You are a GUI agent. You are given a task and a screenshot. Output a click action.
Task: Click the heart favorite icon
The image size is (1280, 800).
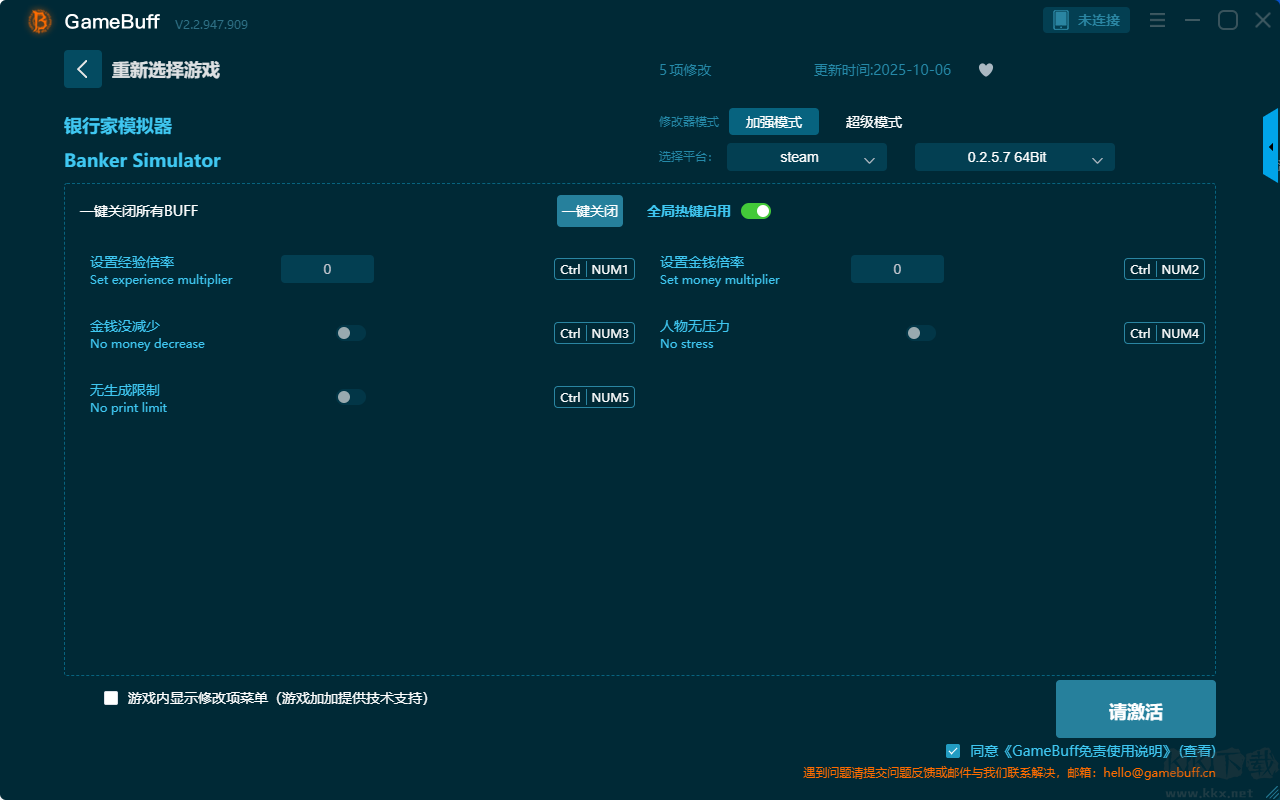pos(985,70)
